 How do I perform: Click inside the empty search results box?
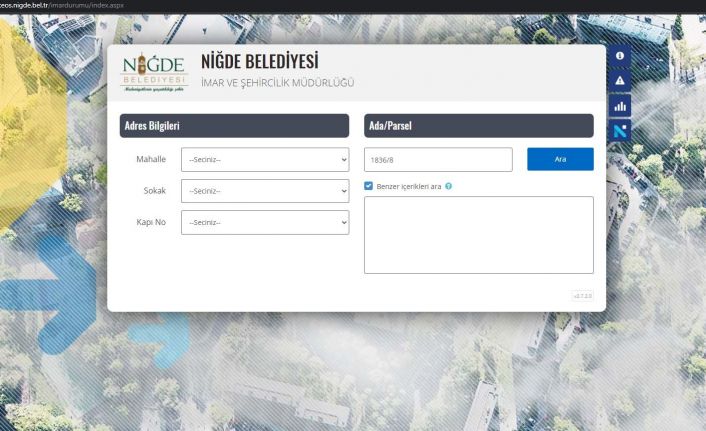(x=478, y=235)
